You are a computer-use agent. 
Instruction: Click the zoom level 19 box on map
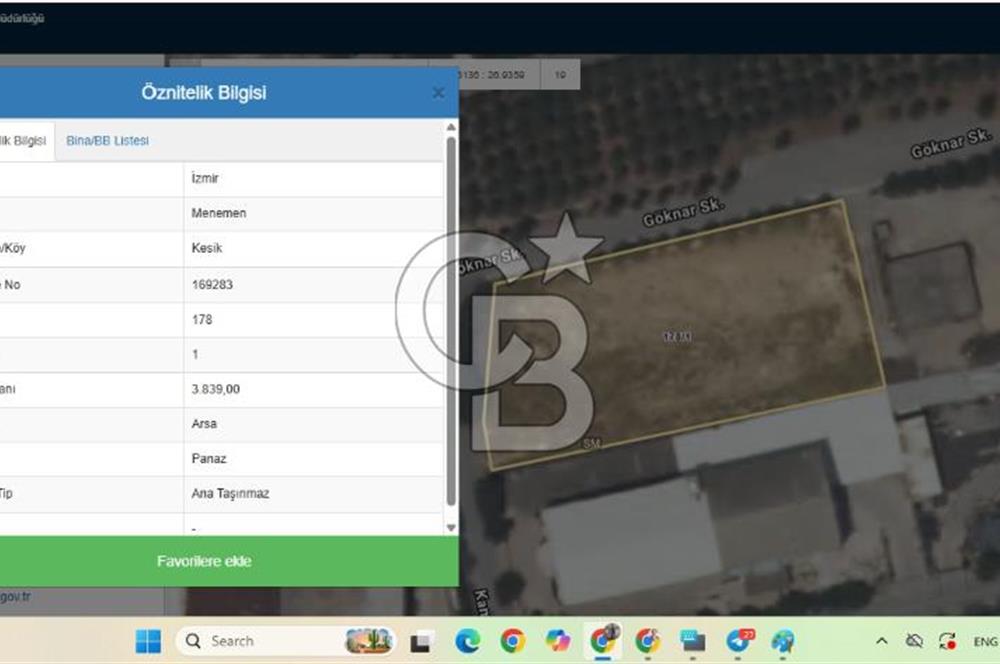pos(560,75)
